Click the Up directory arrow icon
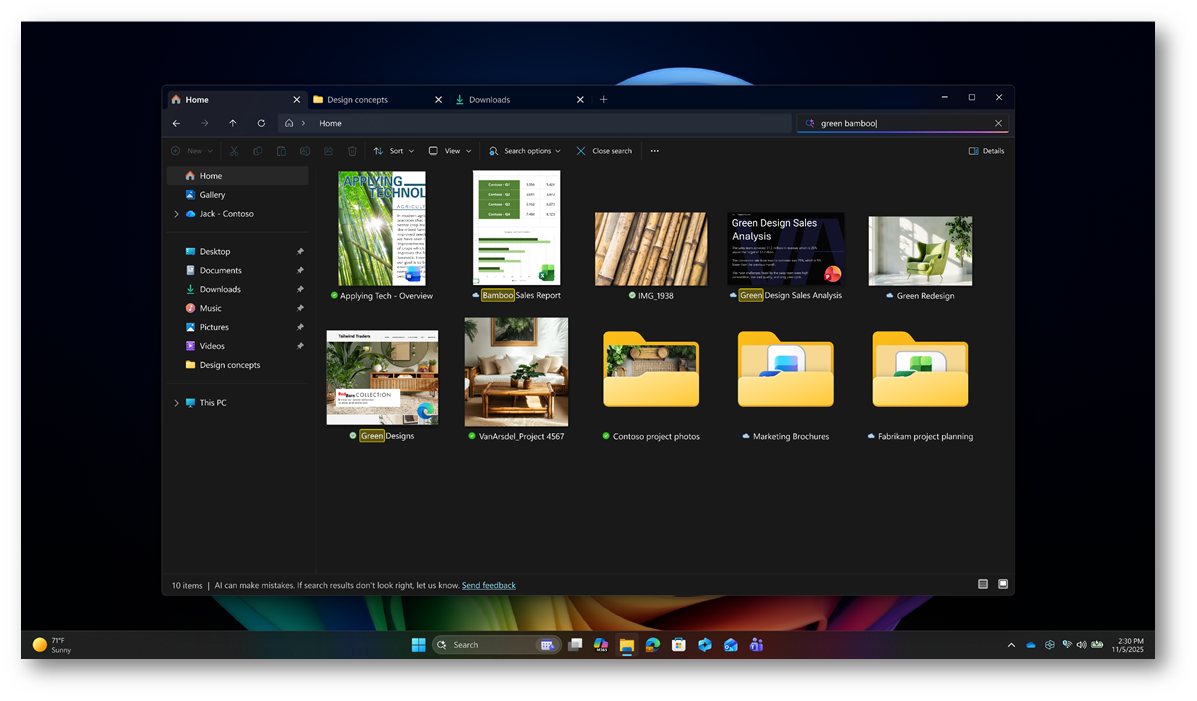Screen dimensions: 1197x701 click(233, 123)
